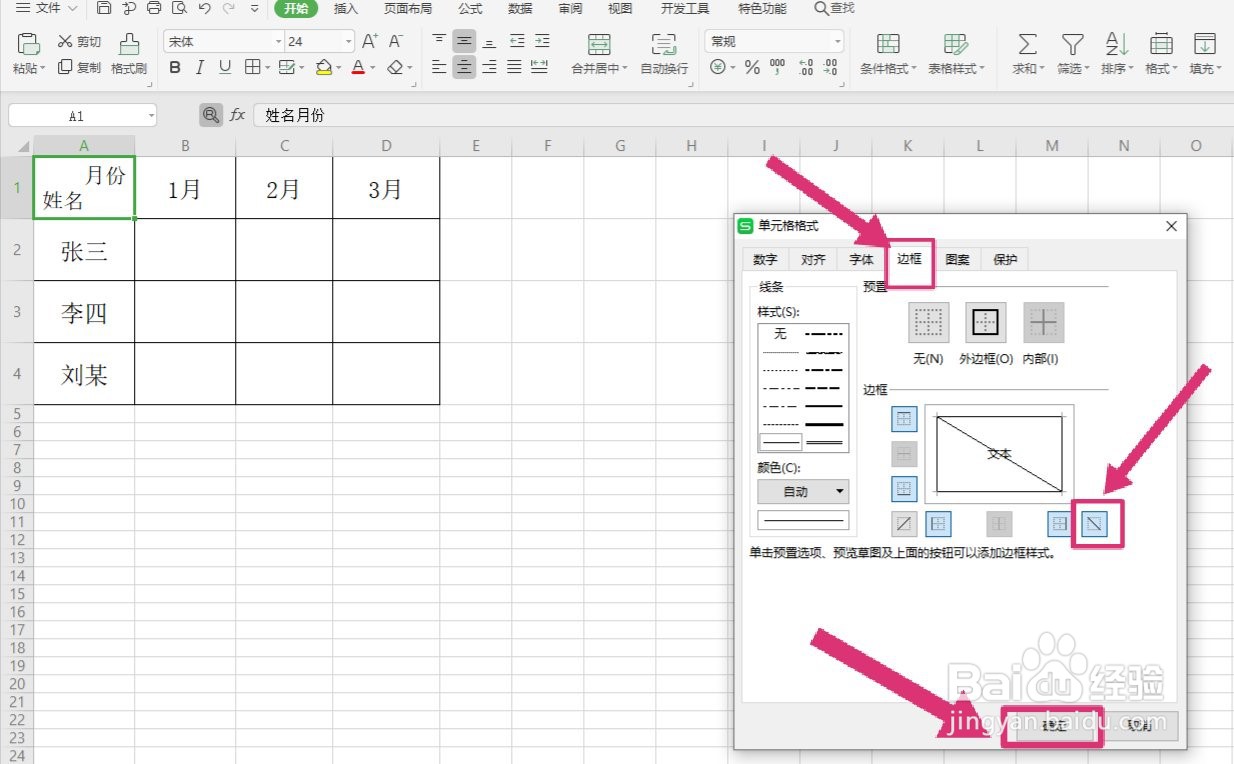This screenshot has height=764, width=1234.
Task: Click decrease decimal places icon
Action: click(831, 67)
